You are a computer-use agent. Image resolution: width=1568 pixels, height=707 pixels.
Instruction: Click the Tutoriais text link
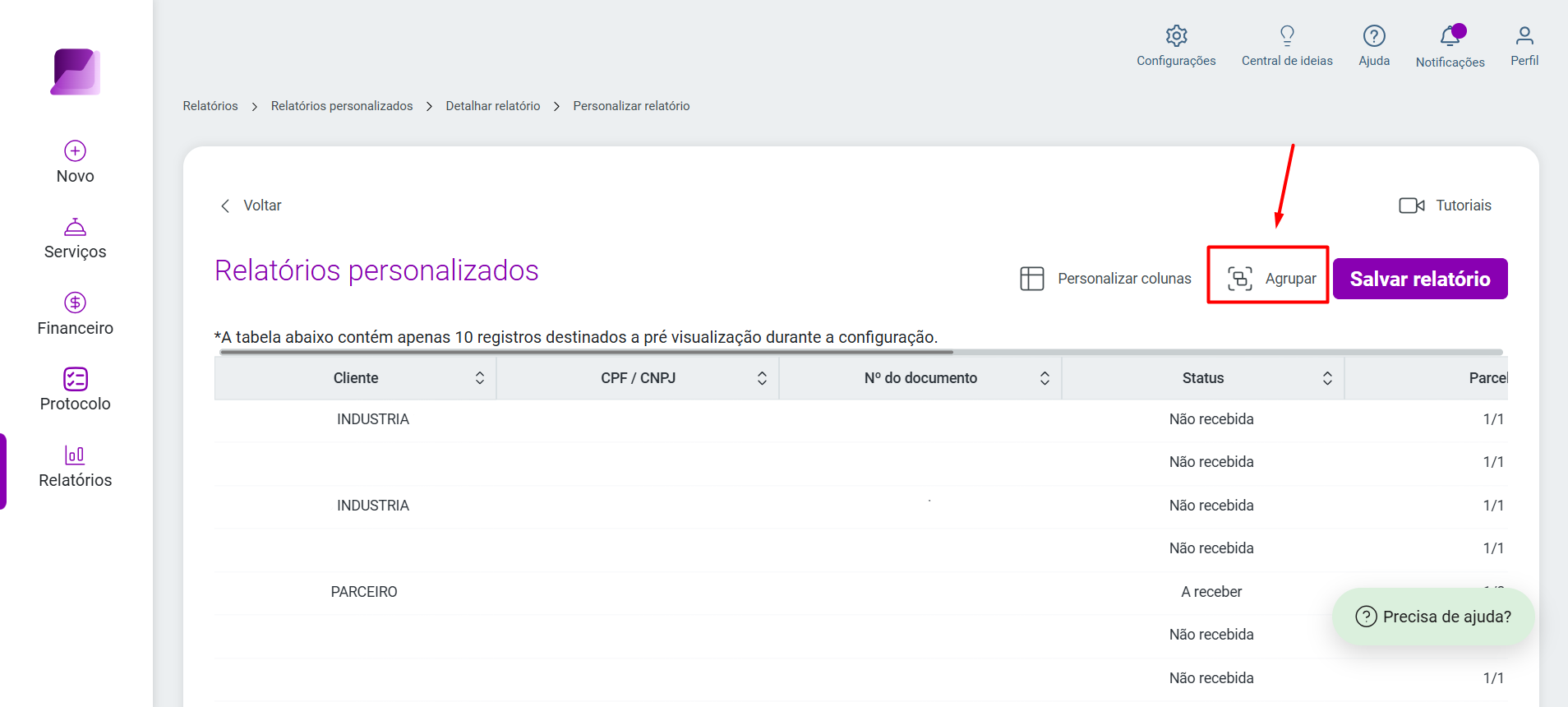(1464, 206)
